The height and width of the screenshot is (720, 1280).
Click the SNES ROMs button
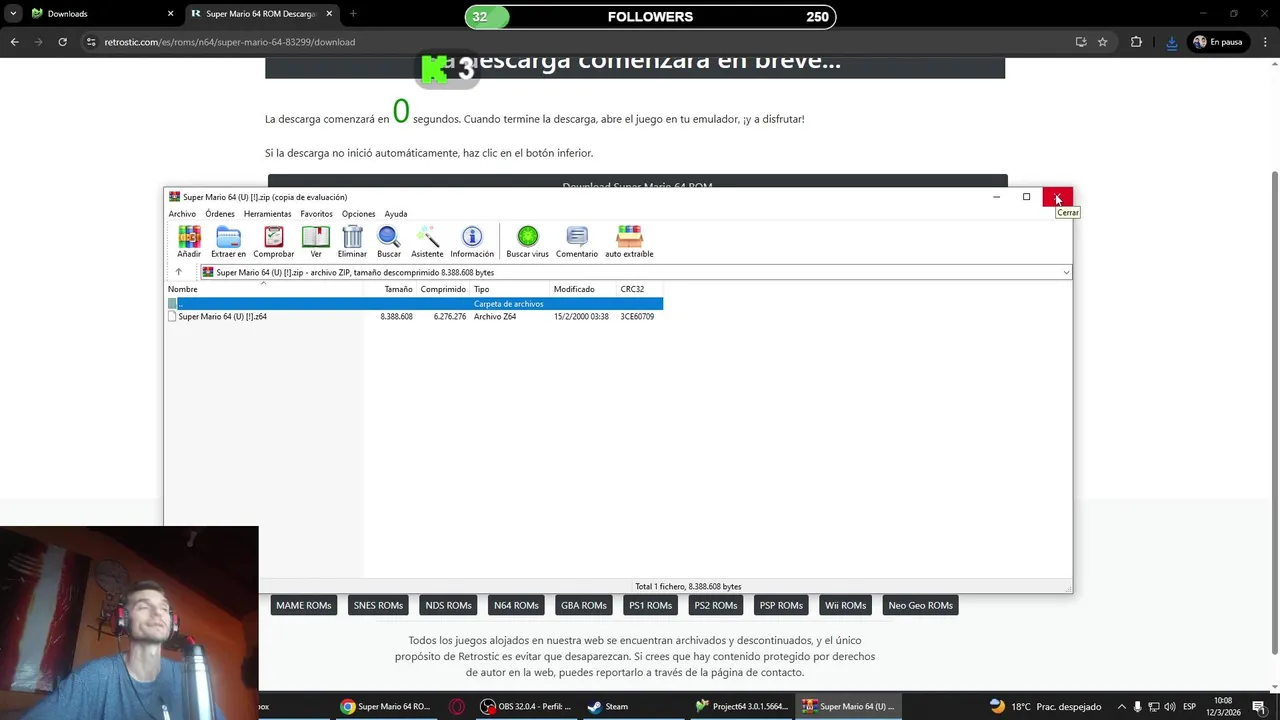click(x=378, y=605)
